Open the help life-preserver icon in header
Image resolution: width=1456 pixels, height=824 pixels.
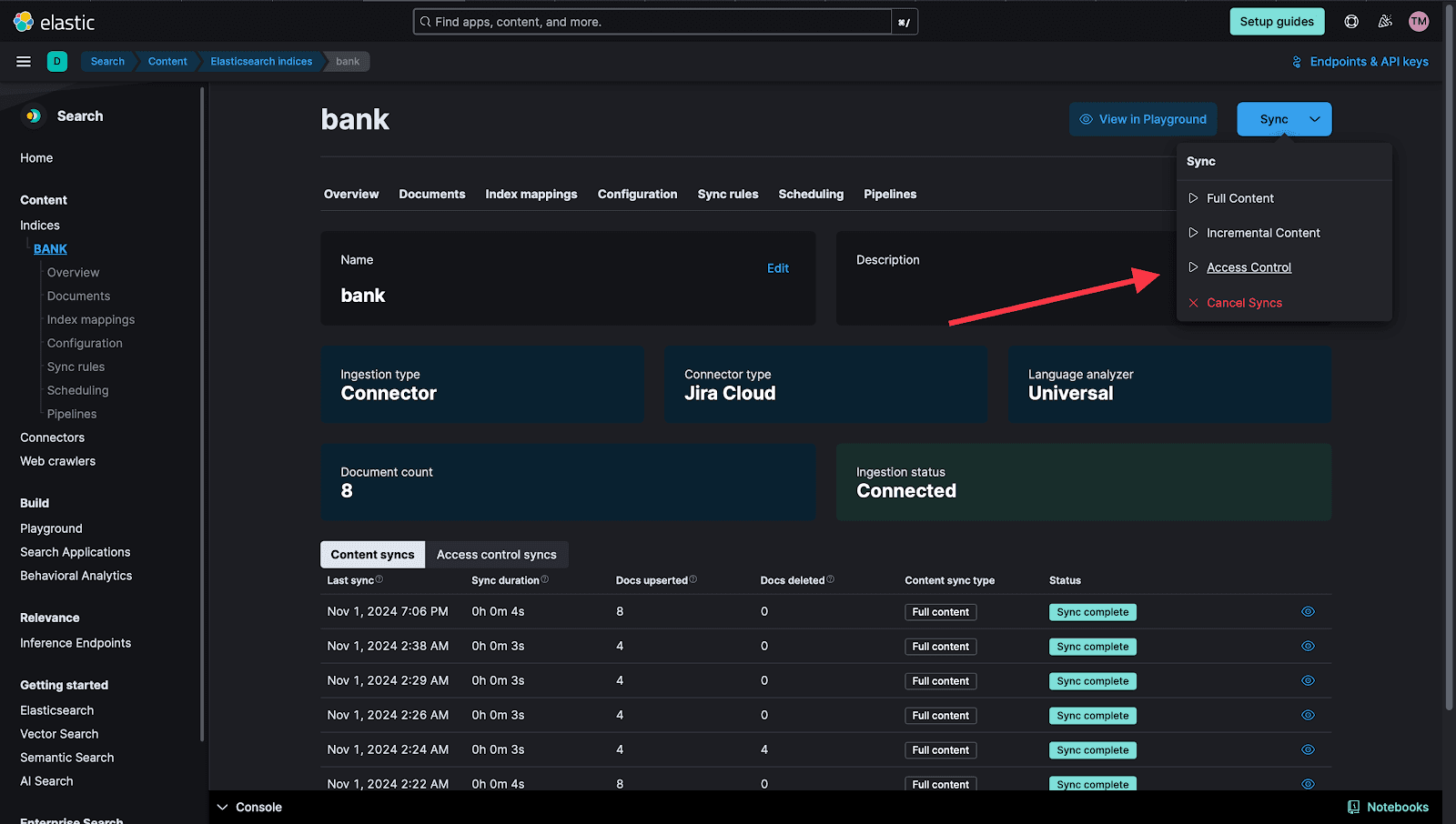1350,21
